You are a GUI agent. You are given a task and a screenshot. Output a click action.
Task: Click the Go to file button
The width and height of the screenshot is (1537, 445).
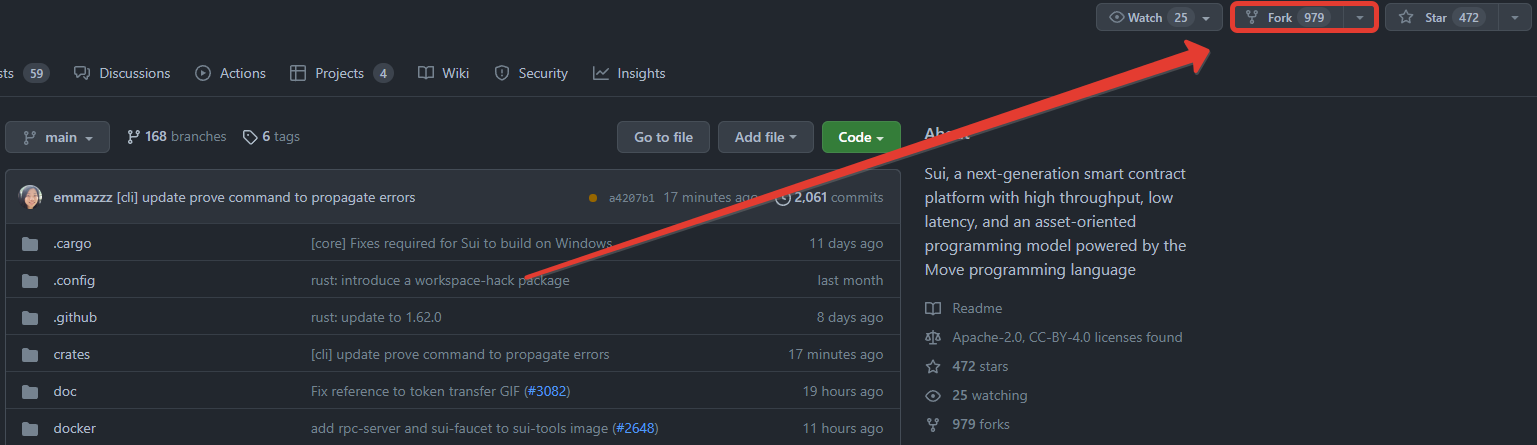(x=663, y=137)
